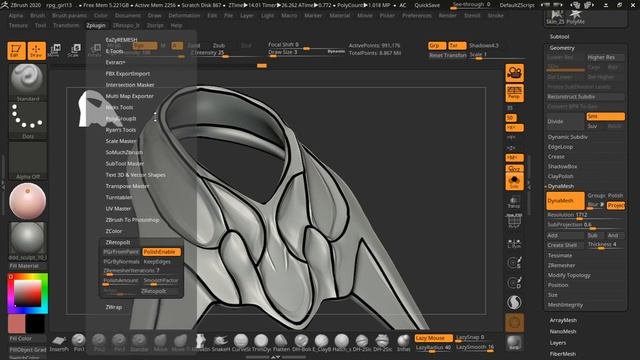Activate the Edit mode button

pos(16,51)
